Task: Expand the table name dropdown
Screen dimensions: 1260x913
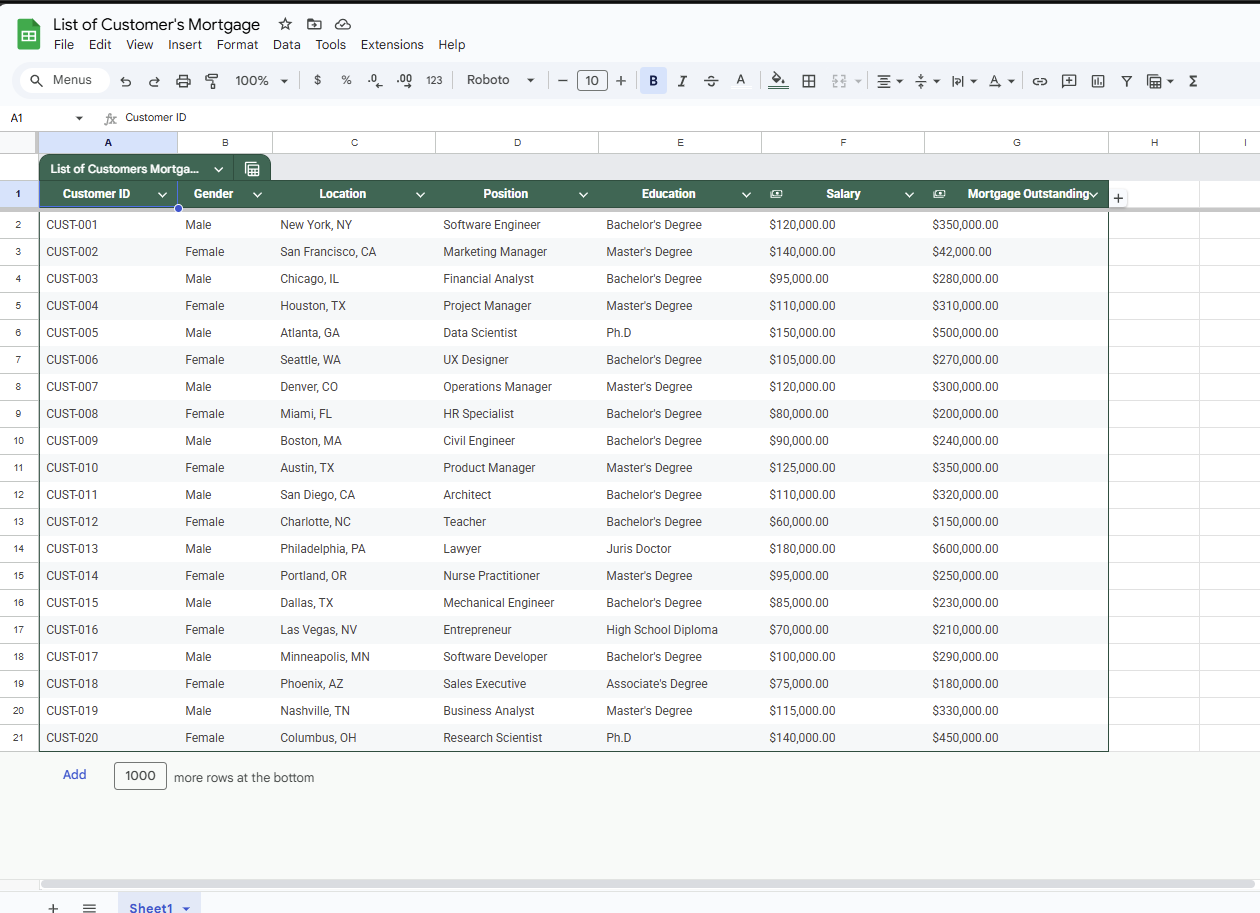Action: point(218,169)
